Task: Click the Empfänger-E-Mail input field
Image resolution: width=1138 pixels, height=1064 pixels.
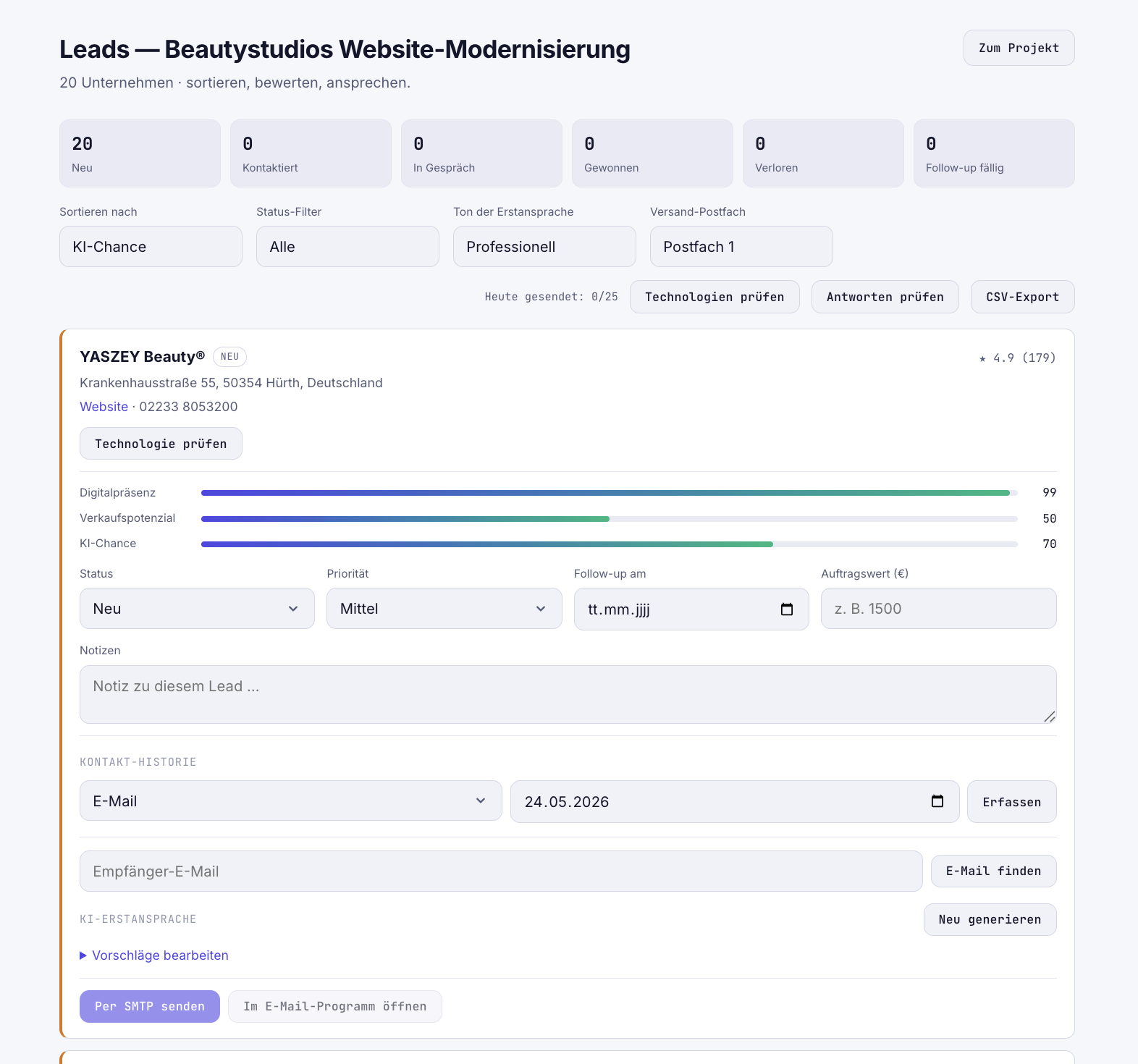Action: [501, 871]
